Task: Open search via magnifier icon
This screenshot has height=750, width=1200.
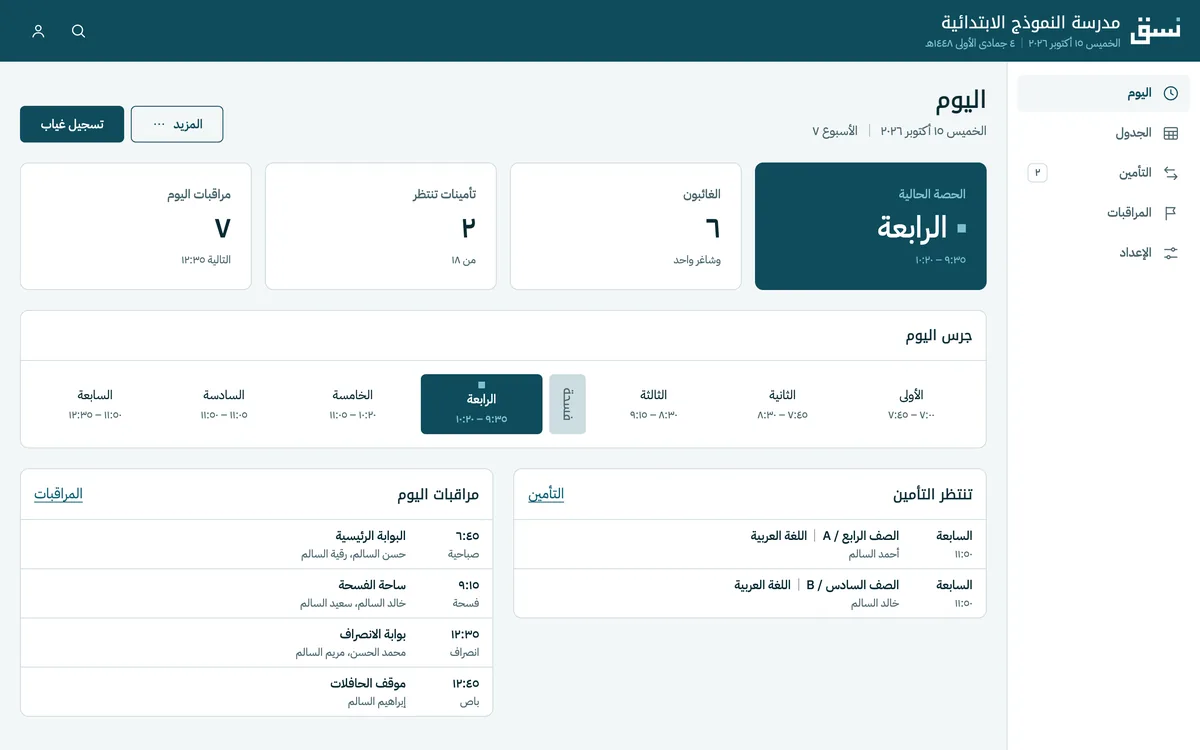Action: [x=79, y=31]
